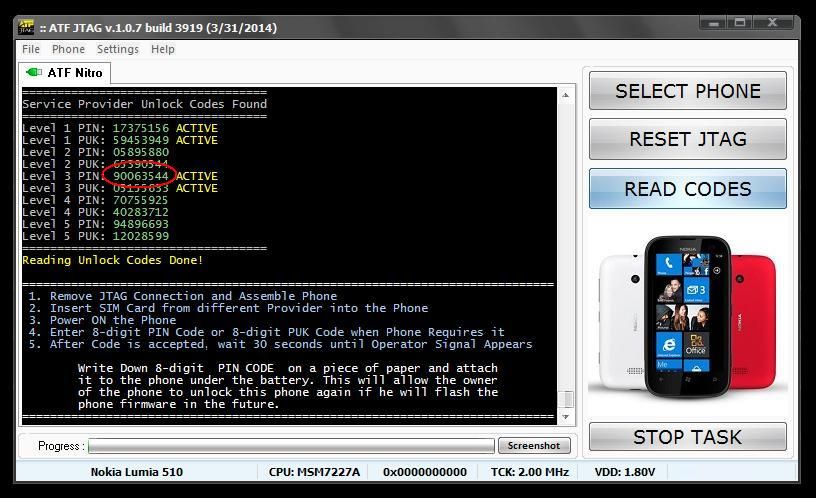Click the log scrollbar thumb
816x498 pixels.
[566, 399]
